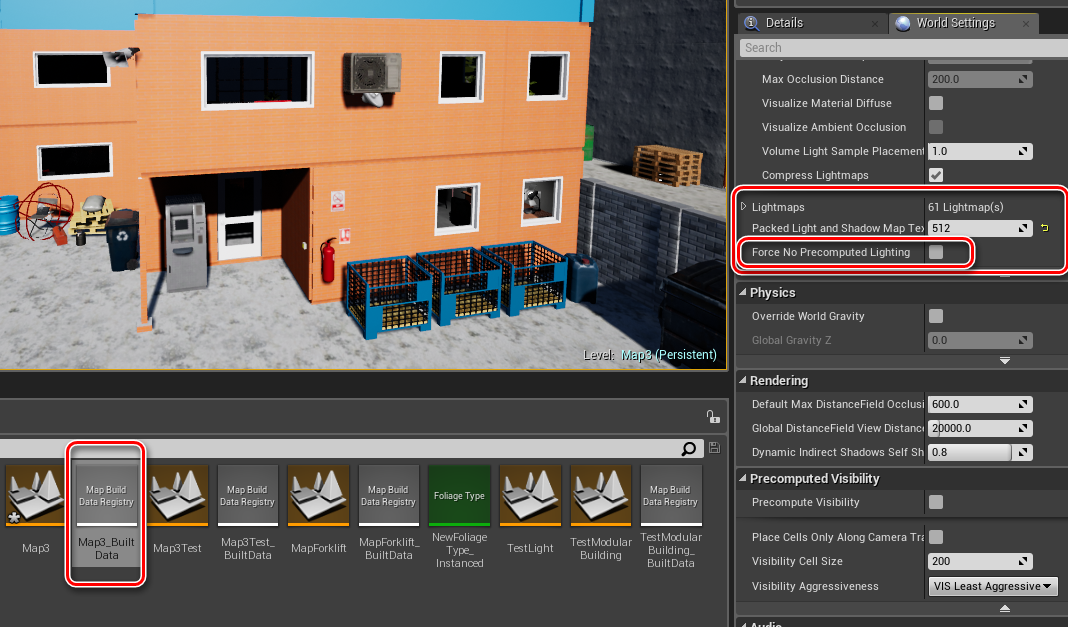Screen dimensions: 1068x627
Task: Switch to the Details tab
Action: point(812,23)
